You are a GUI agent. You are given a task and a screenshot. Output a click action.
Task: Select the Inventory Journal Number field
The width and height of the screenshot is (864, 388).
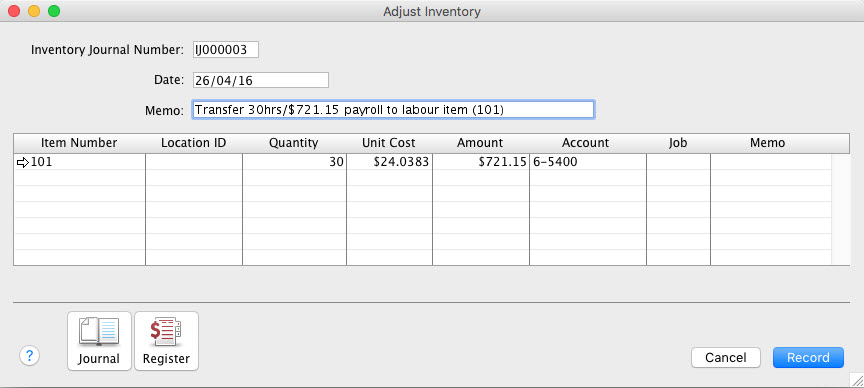click(225, 50)
